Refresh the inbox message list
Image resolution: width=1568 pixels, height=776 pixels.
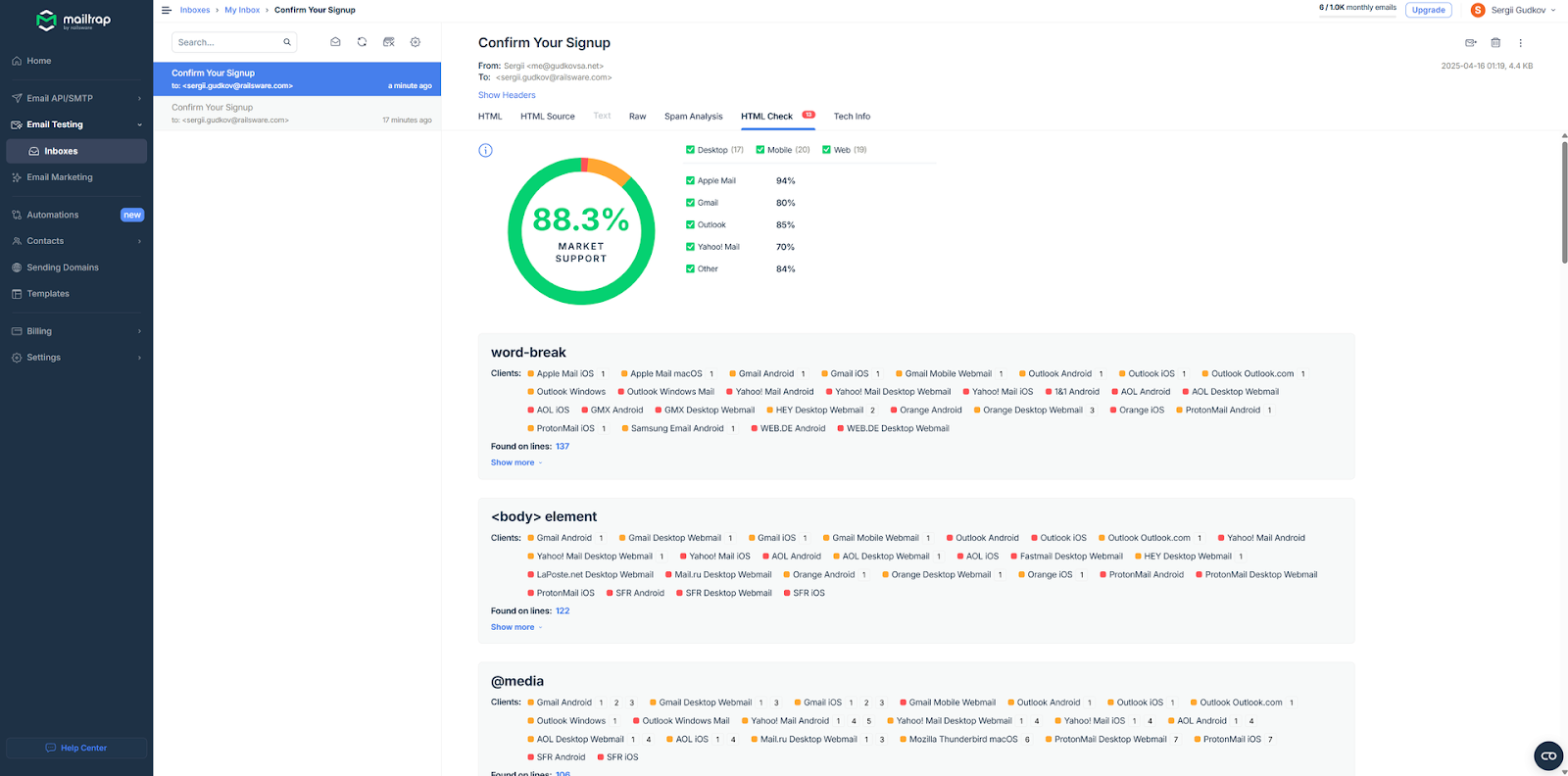(362, 42)
